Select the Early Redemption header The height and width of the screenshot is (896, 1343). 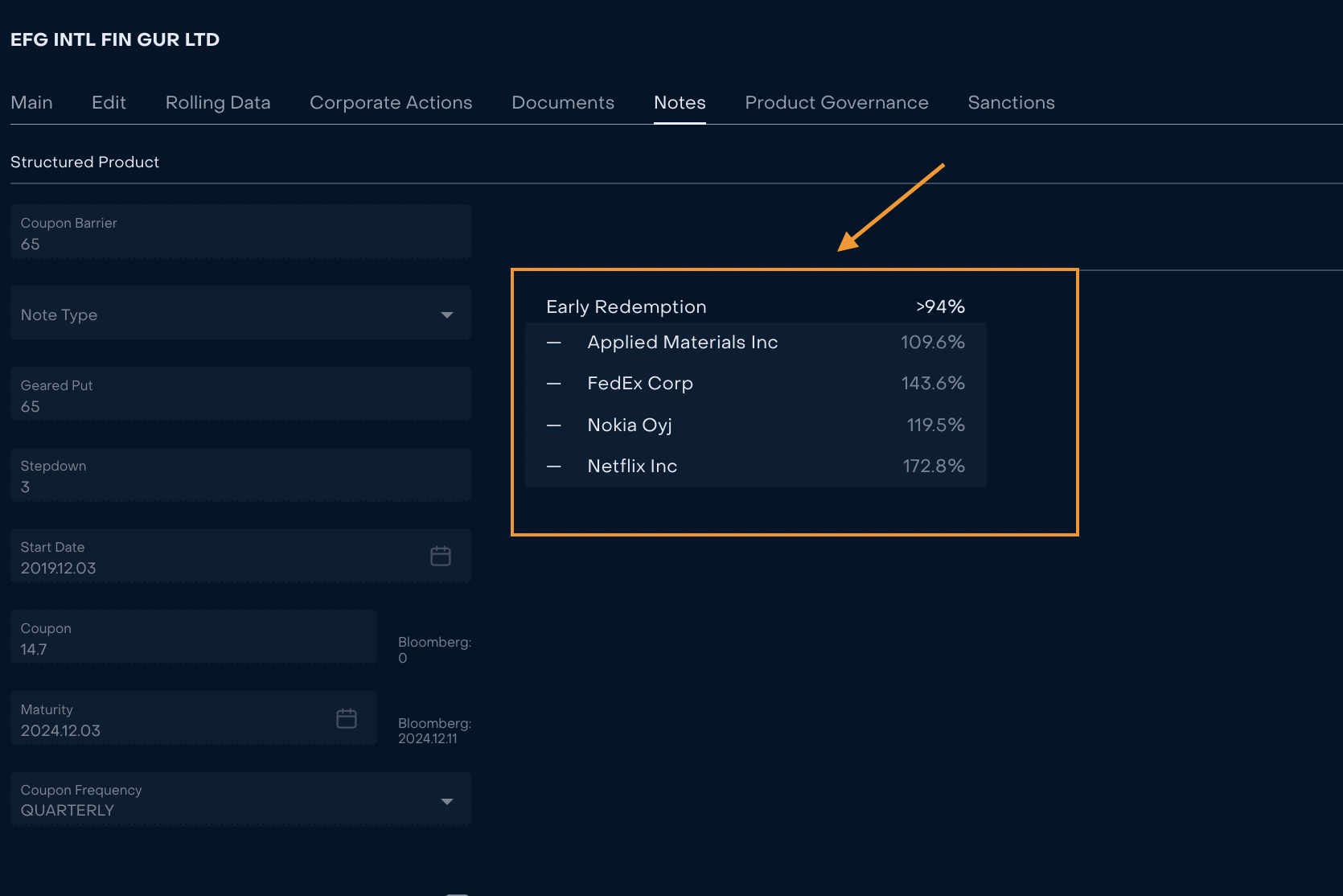626,306
